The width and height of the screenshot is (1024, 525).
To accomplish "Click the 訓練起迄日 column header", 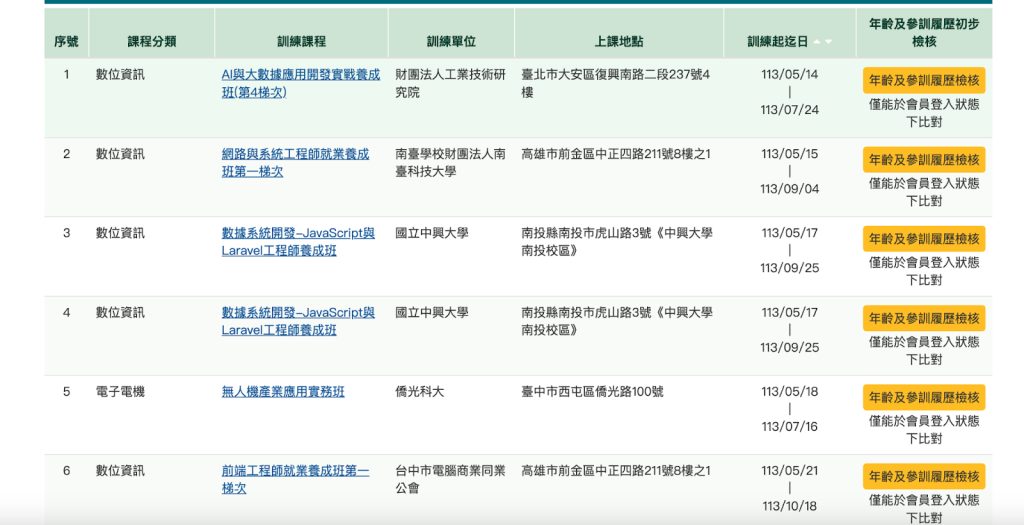I will 777,42.
